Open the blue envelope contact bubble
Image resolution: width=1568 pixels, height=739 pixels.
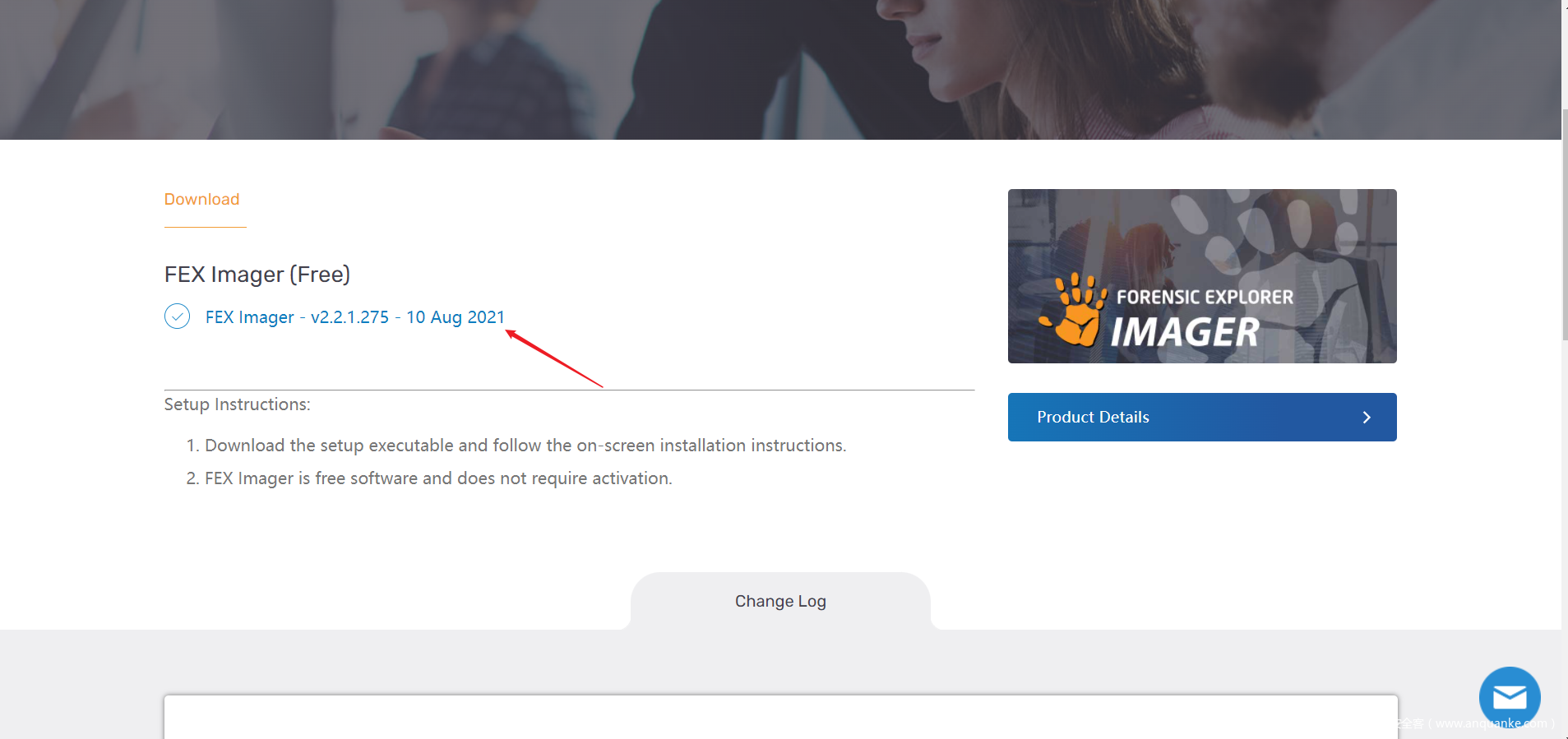(x=1510, y=697)
